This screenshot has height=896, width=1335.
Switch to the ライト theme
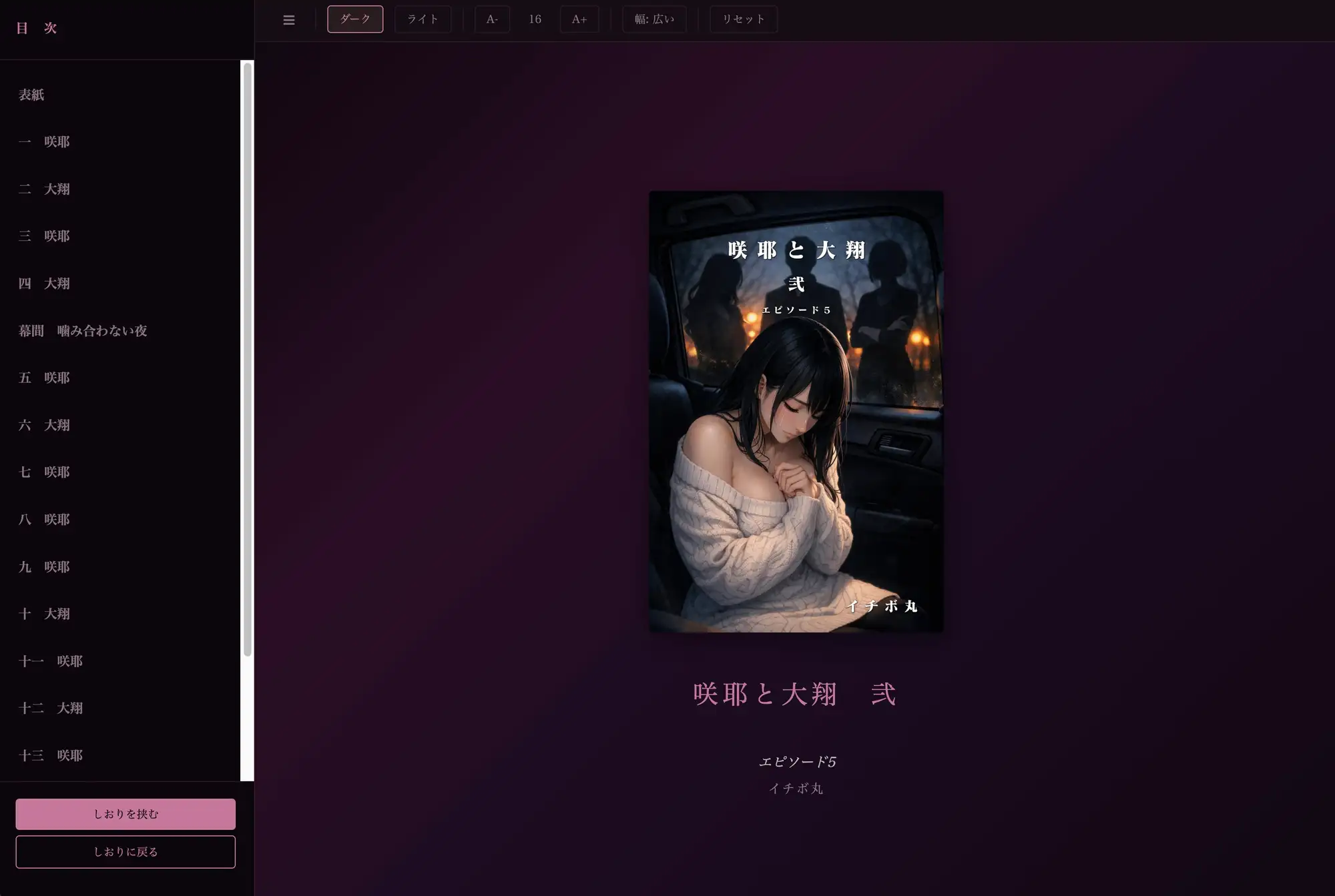point(423,19)
